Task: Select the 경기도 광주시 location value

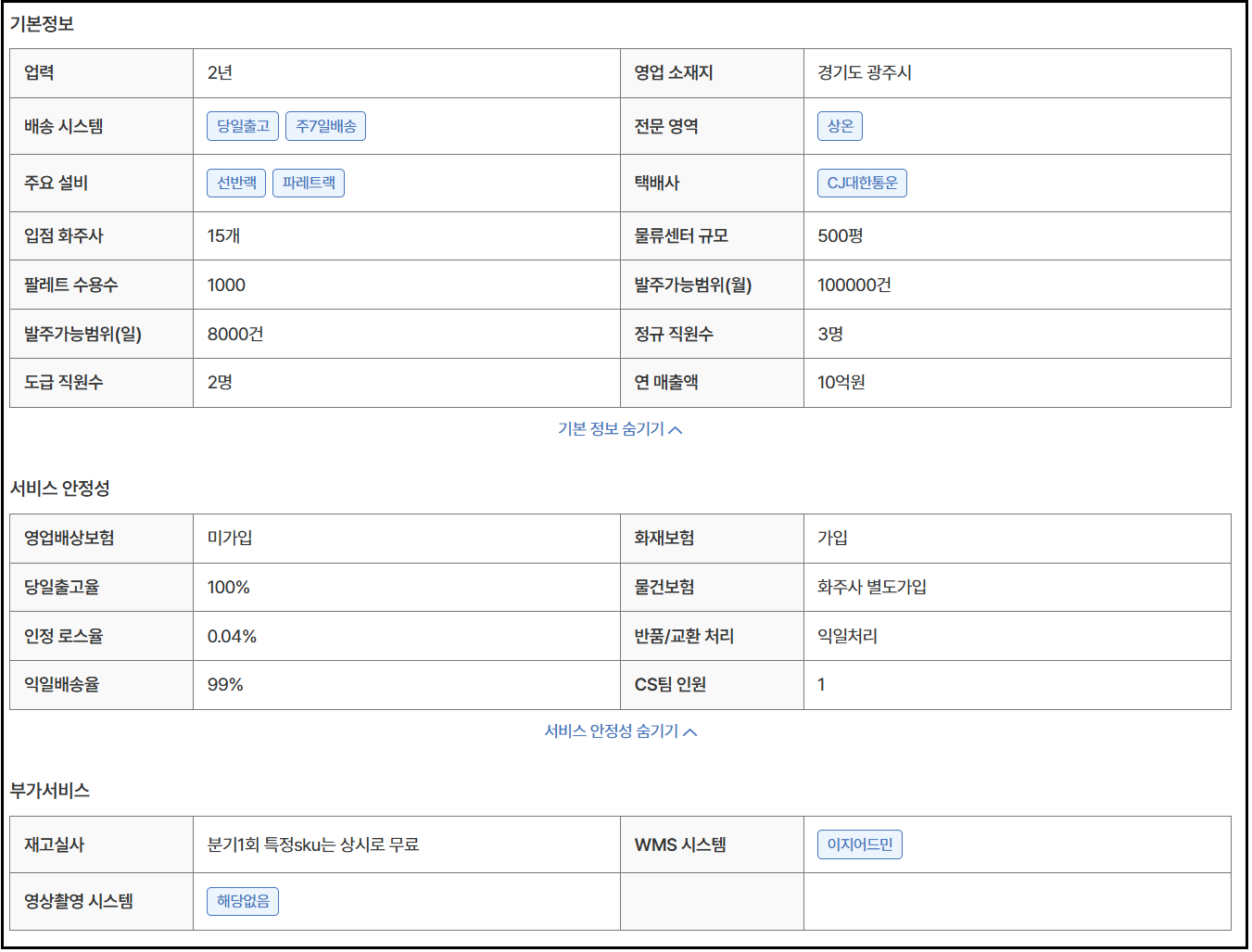Action: (x=865, y=73)
